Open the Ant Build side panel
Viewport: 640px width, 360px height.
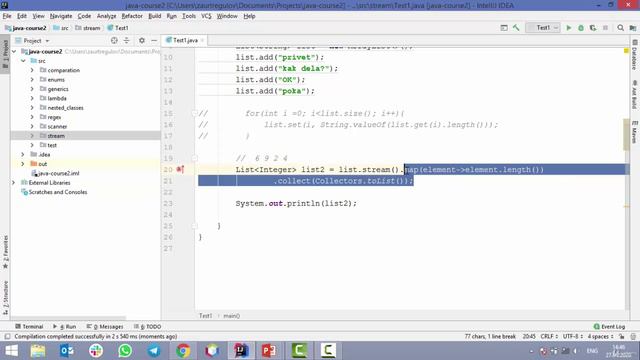click(635, 95)
